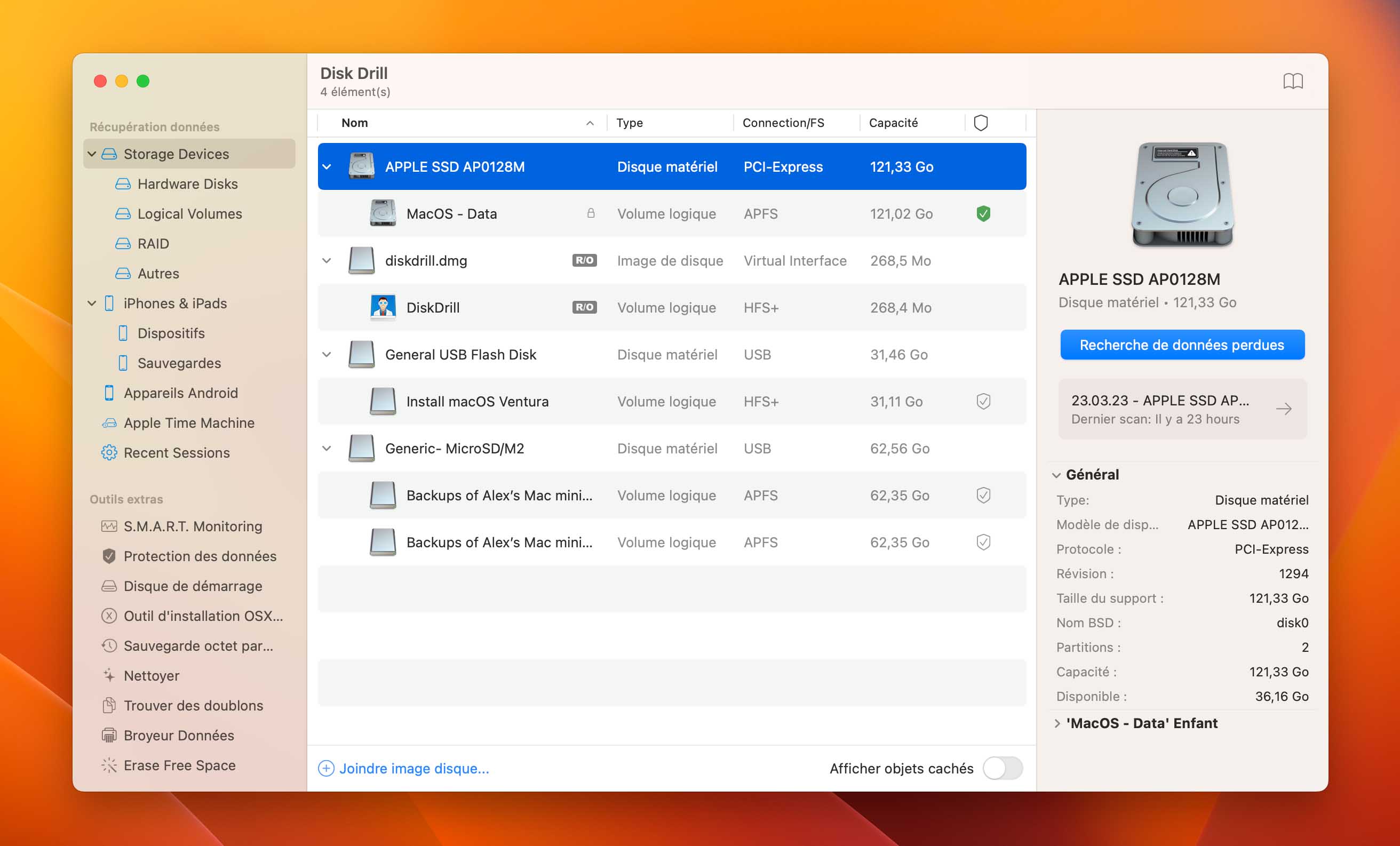Select the Install macOS Ventura row
The image size is (1400, 846).
coord(672,401)
